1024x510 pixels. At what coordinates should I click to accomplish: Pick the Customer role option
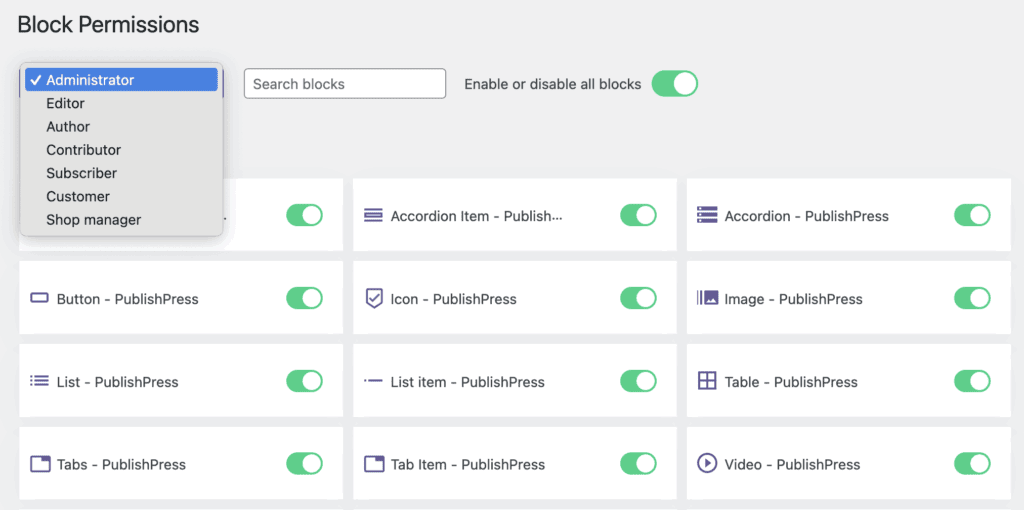pyautogui.click(x=121, y=197)
